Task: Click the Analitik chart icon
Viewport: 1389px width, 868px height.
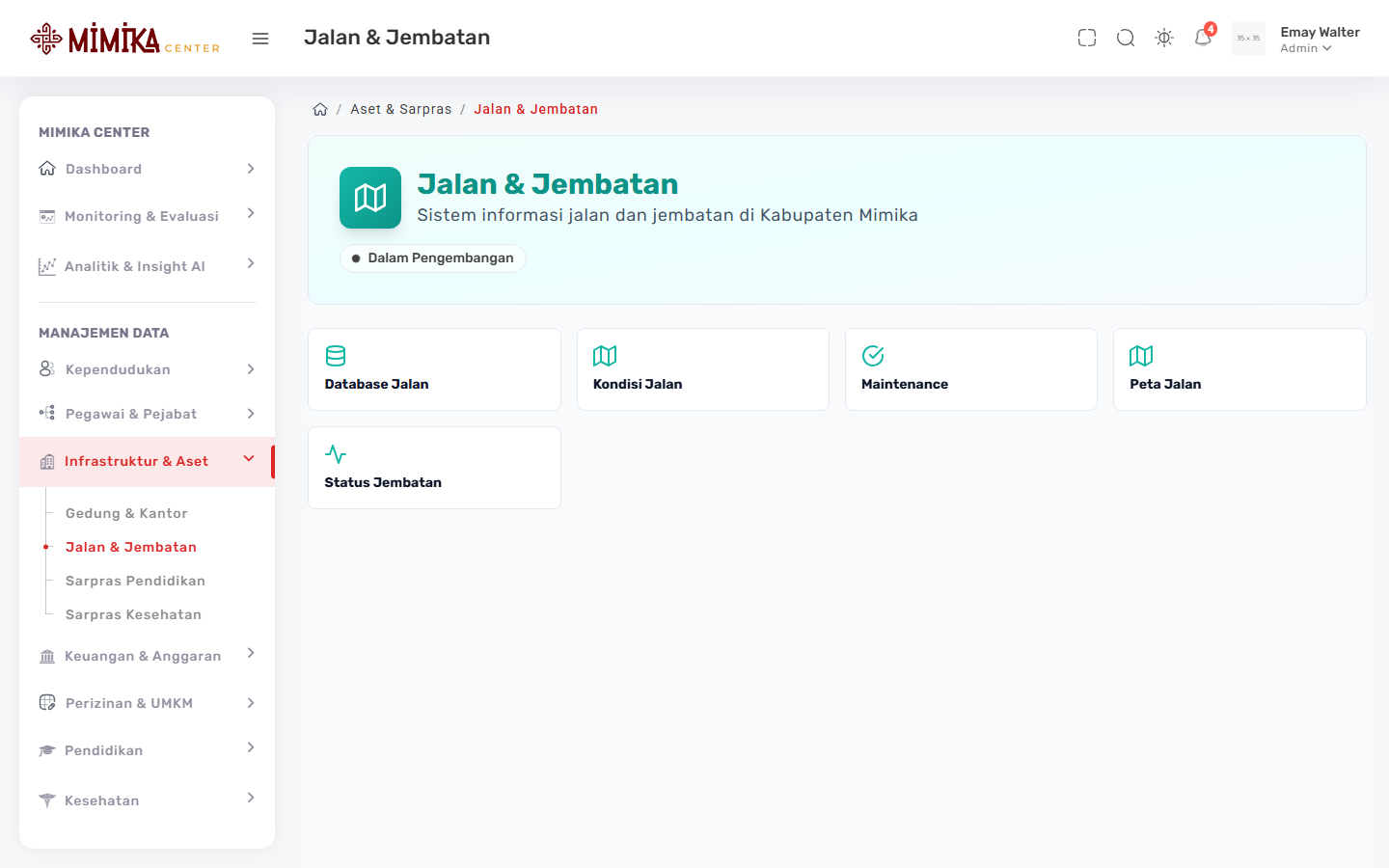Action: click(47, 266)
